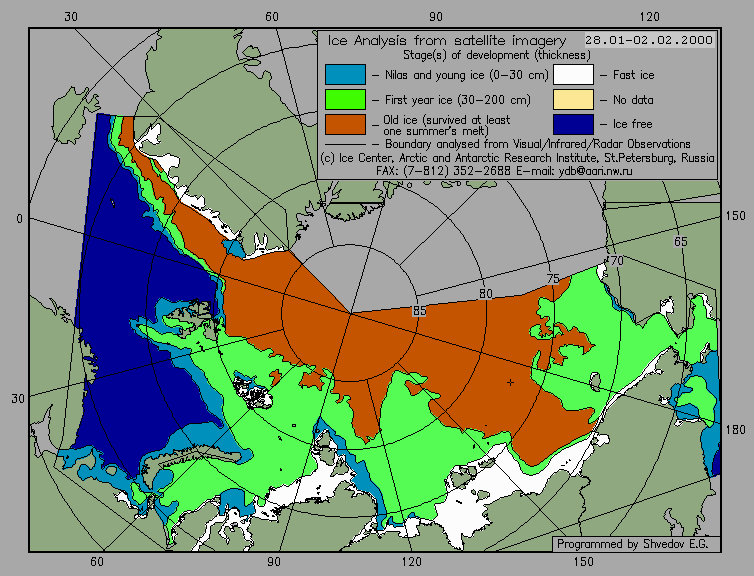
Task: Click the boundary line sample in the legend
Action: tap(345, 144)
